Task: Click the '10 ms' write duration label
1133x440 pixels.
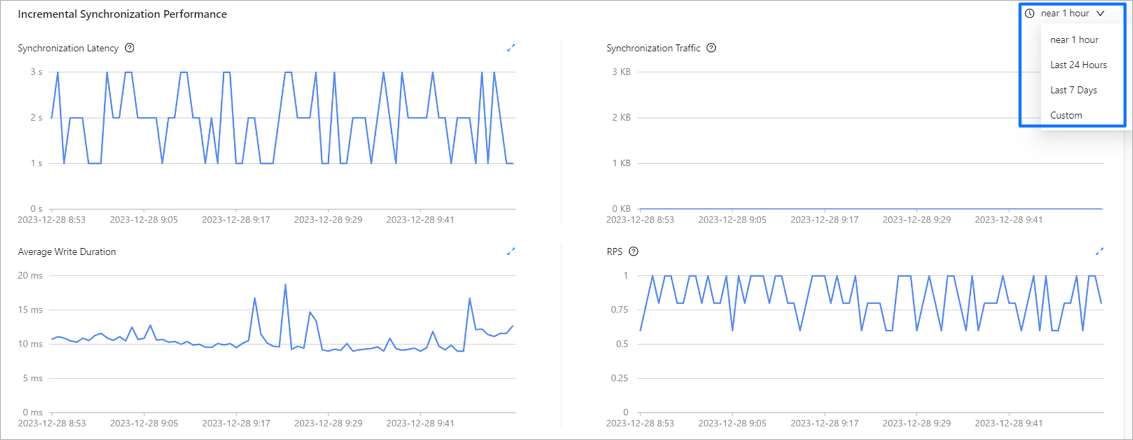Action: pos(30,344)
